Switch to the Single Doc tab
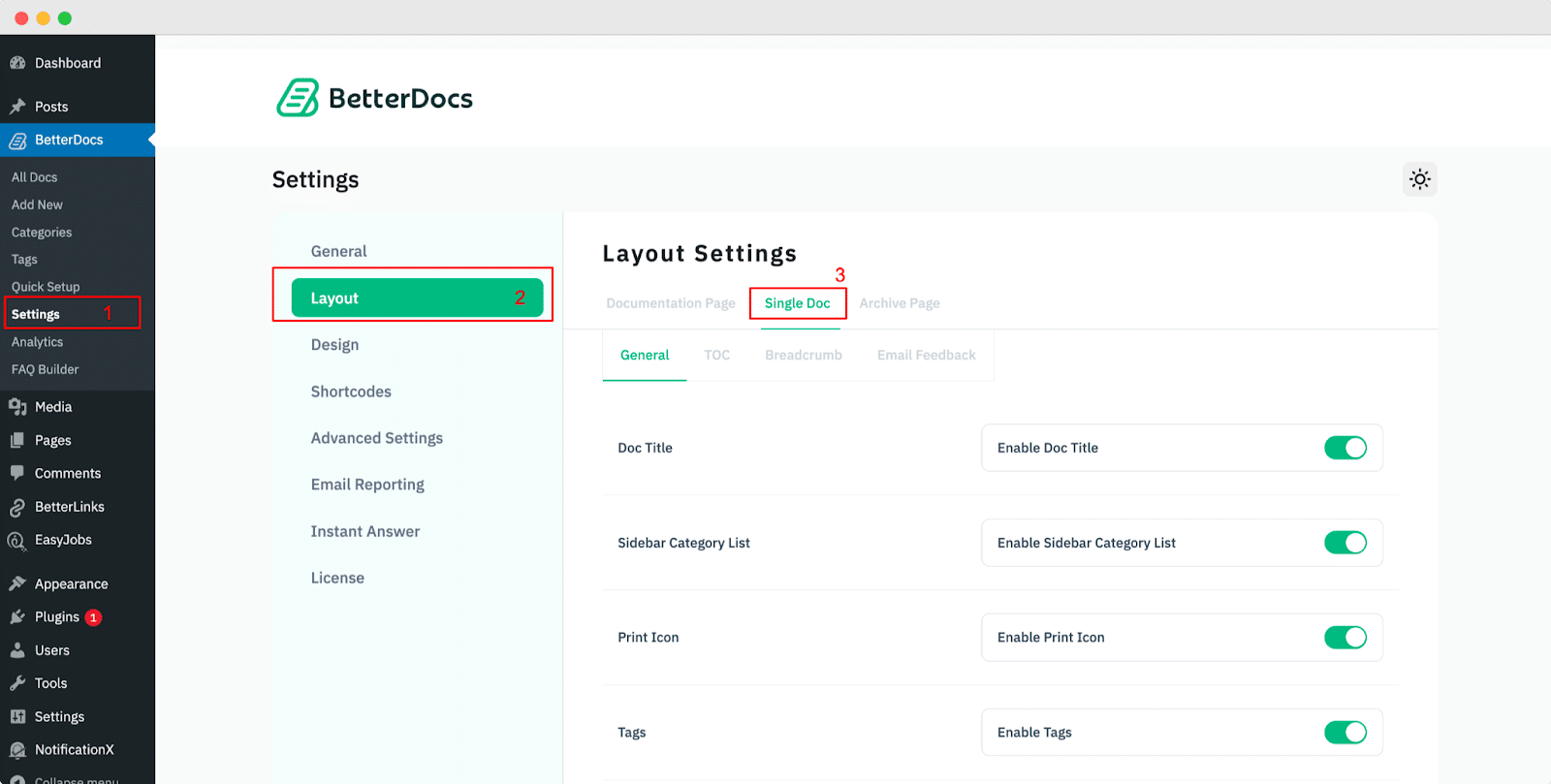This screenshot has height=784, width=1551. click(x=797, y=303)
